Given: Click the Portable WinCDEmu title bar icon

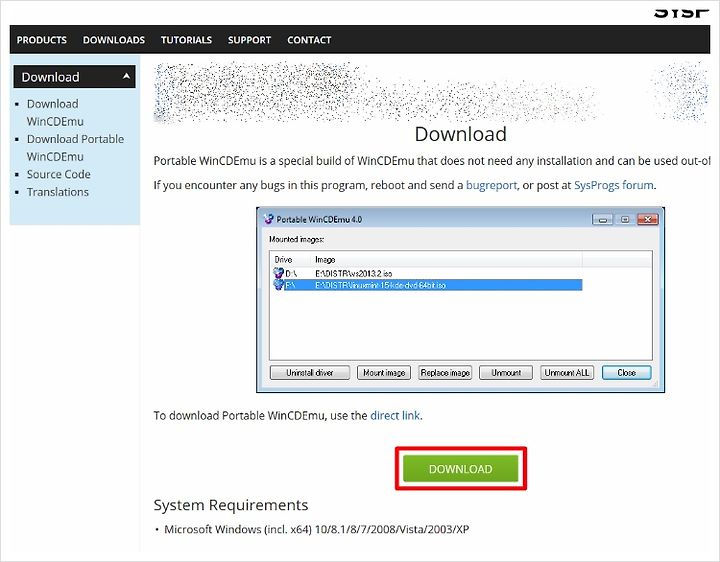Looking at the screenshot, I should click(269, 219).
